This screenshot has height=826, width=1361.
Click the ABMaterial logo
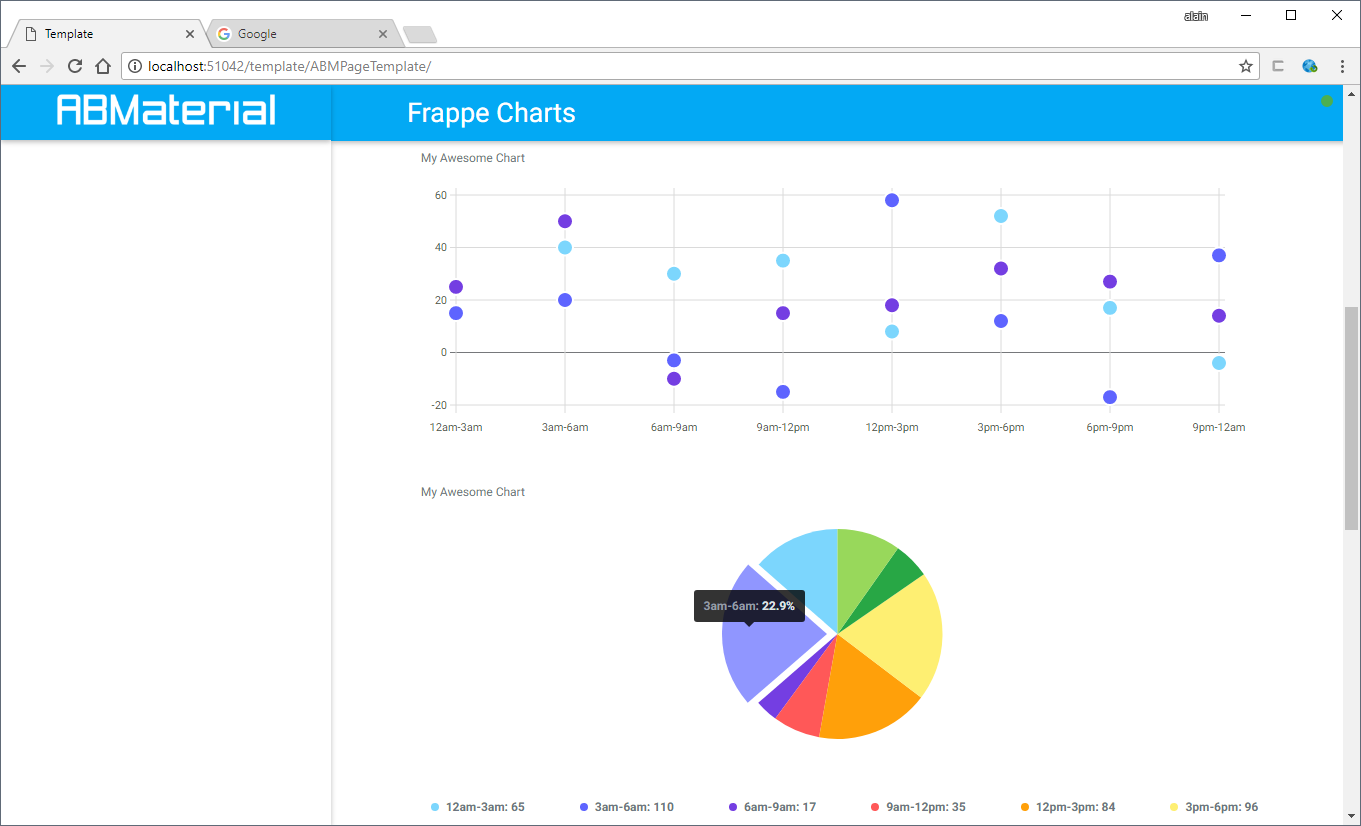coord(166,110)
